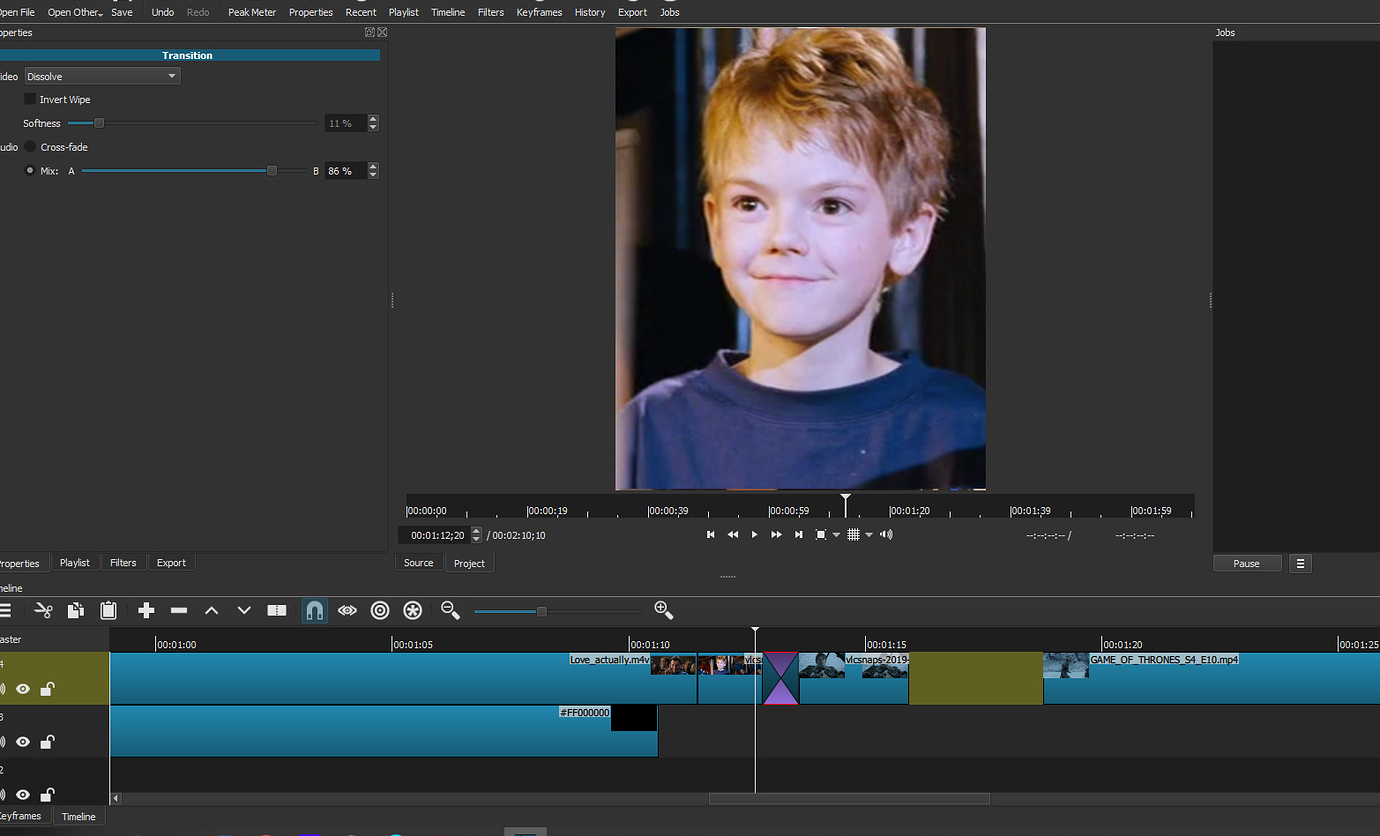Open the player zoom dropdown arrow
The image size is (1380, 836).
click(836, 535)
